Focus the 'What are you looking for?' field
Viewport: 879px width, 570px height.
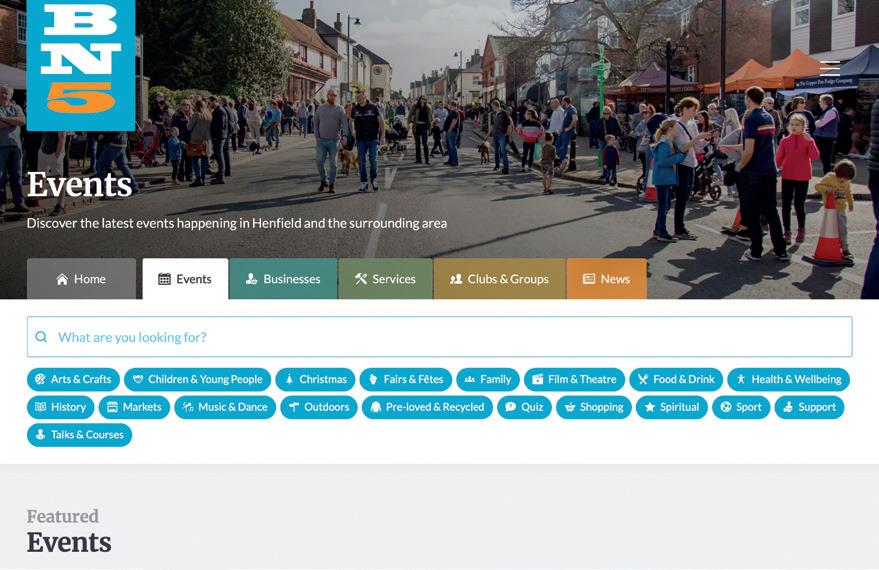click(x=440, y=337)
